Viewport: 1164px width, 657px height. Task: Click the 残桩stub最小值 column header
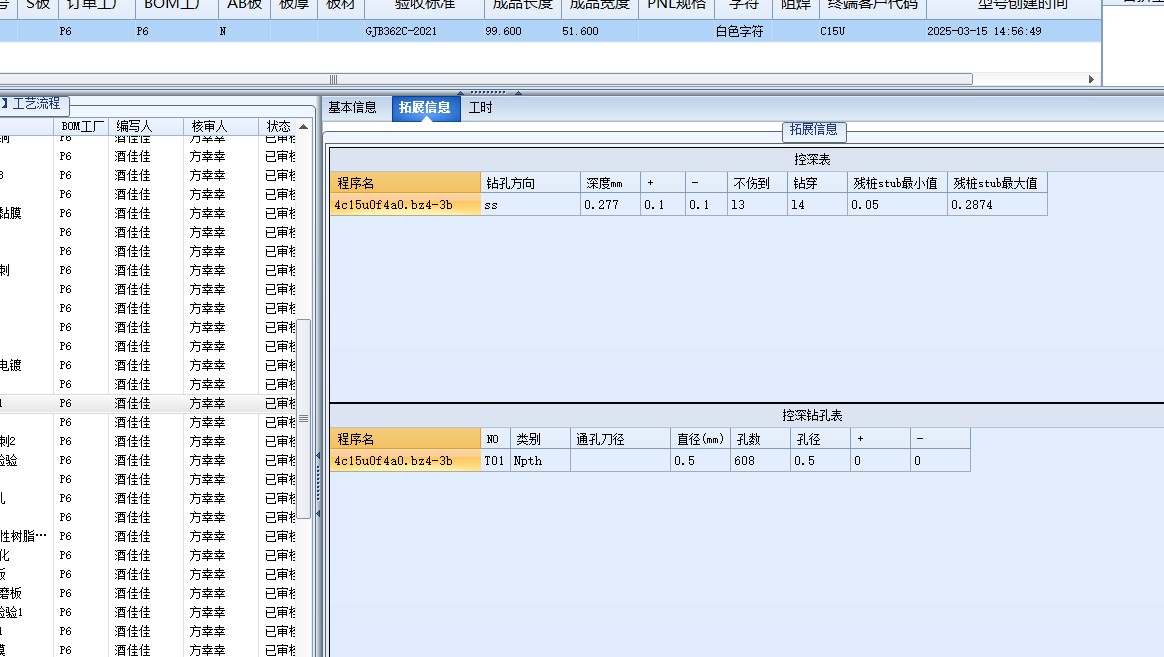pos(897,183)
